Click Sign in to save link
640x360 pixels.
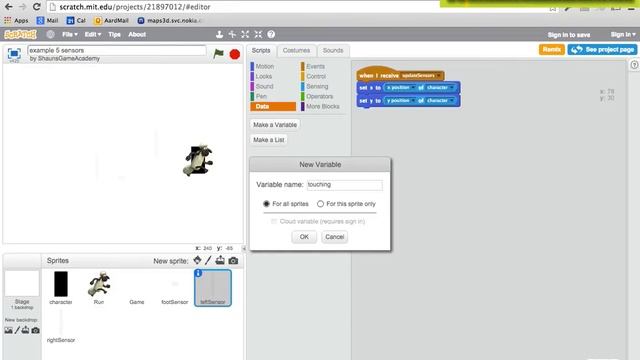[569, 35]
